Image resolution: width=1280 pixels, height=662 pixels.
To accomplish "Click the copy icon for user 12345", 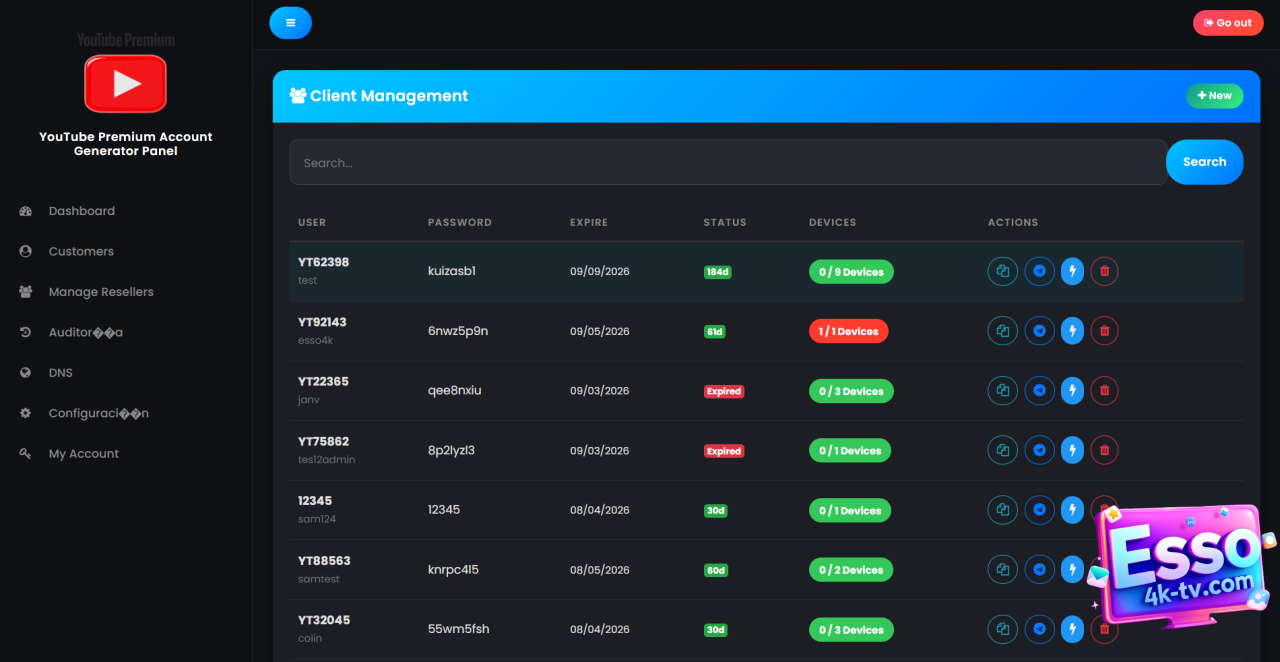I will (1002, 510).
